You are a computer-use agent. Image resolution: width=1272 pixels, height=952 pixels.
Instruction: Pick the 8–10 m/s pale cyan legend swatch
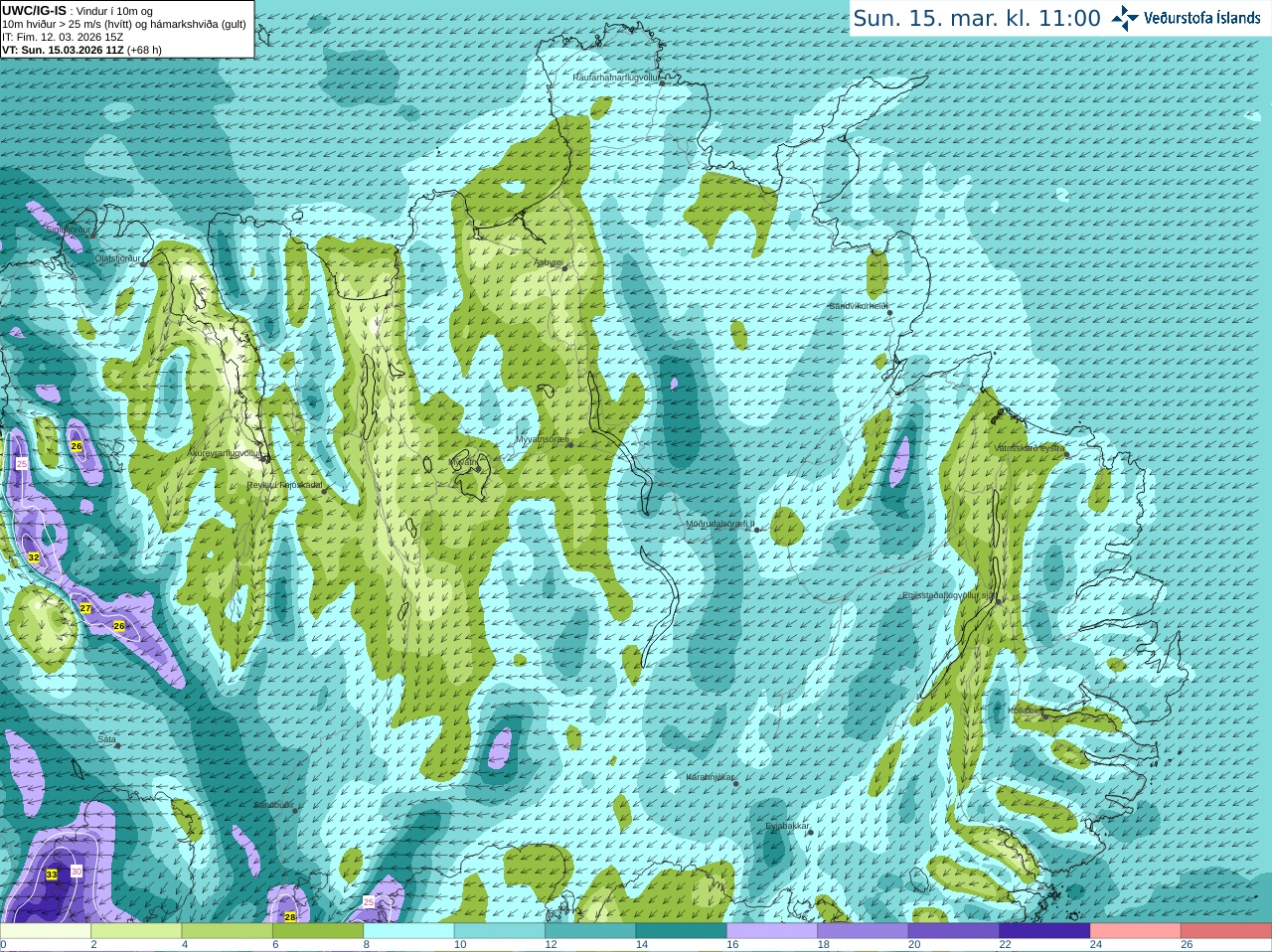[408, 931]
